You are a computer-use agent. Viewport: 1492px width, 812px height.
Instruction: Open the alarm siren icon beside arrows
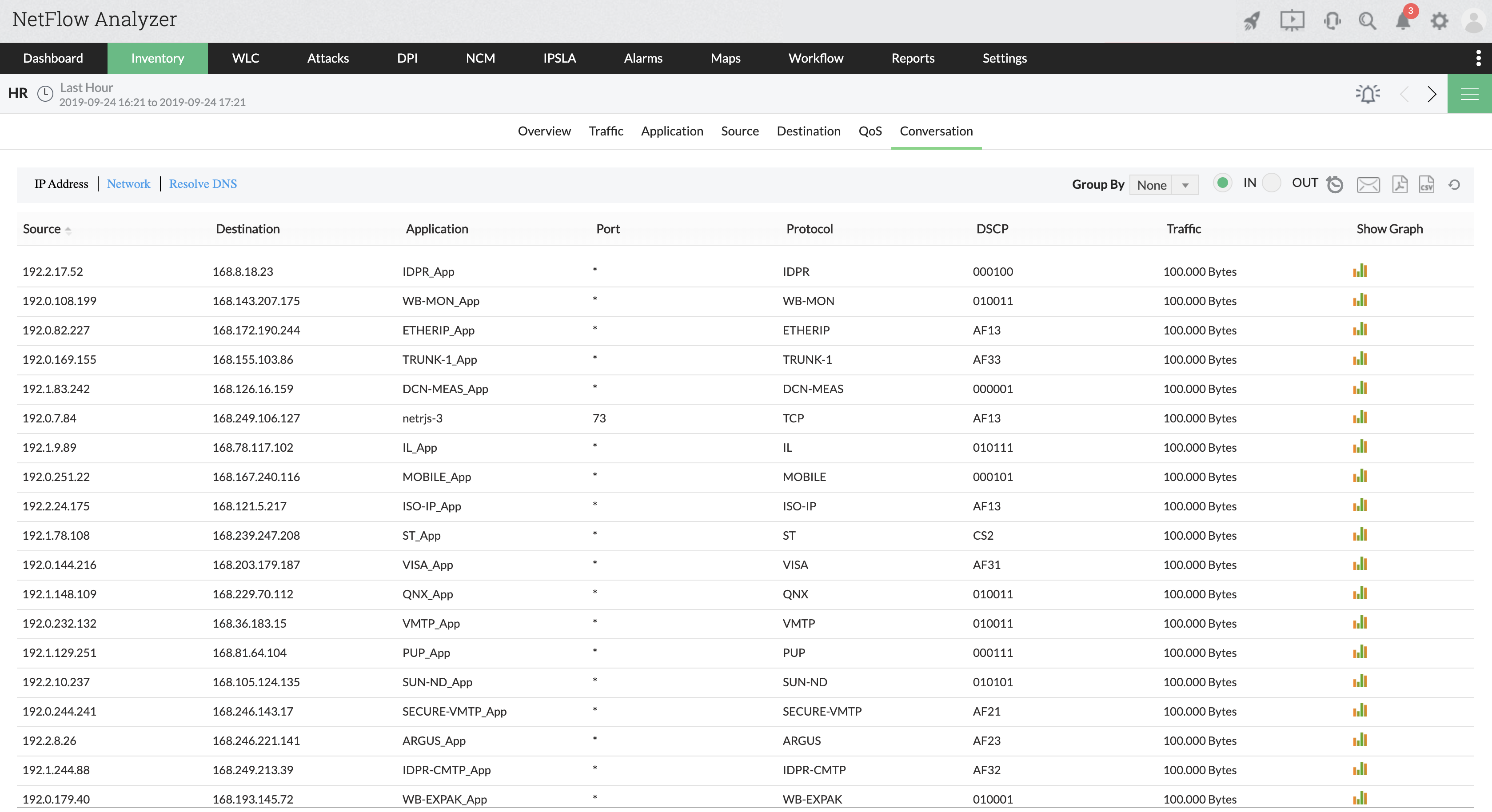tap(1368, 94)
